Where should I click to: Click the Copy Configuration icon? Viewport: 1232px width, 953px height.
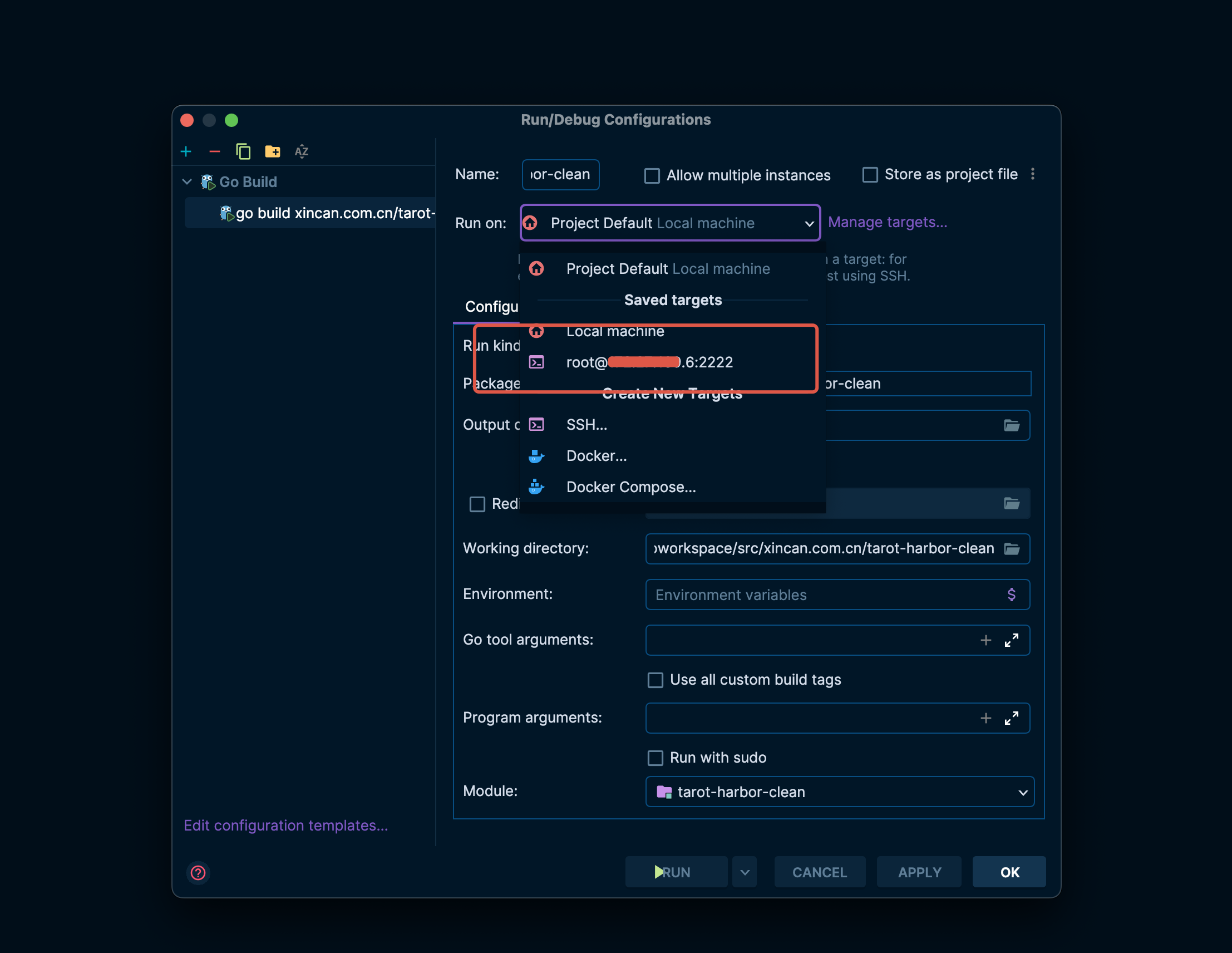(x=243, y=151)
